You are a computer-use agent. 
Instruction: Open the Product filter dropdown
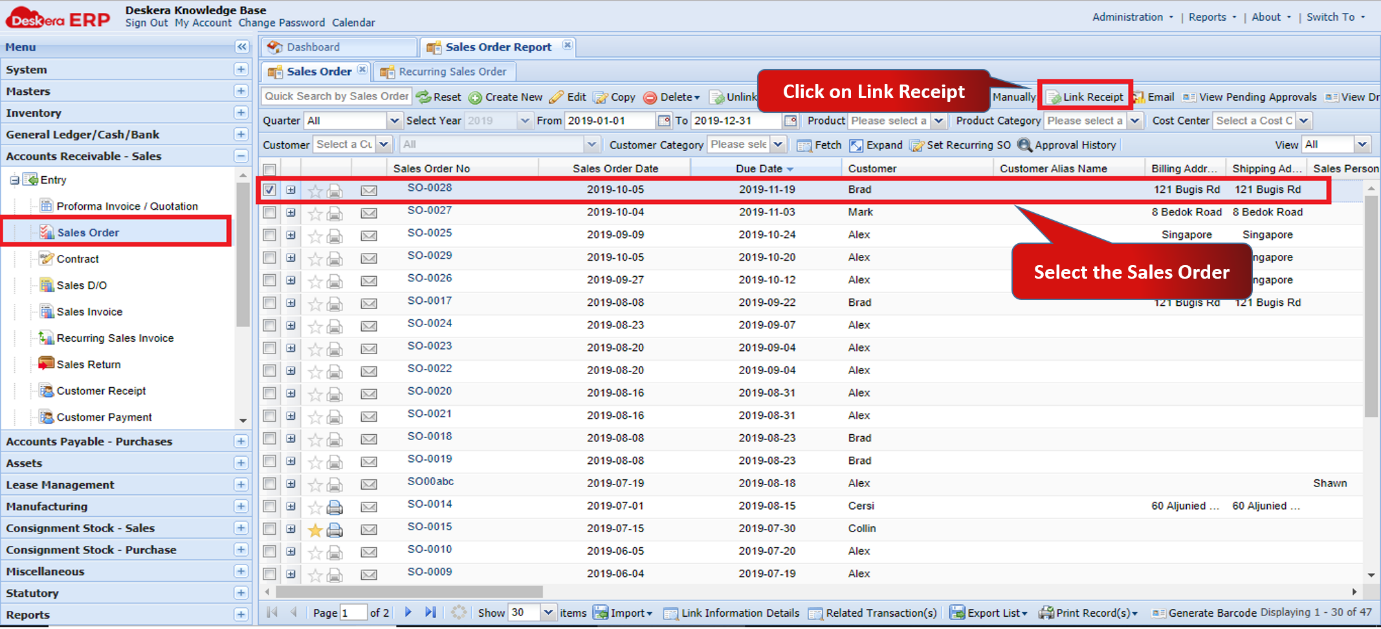coord(938,121)
